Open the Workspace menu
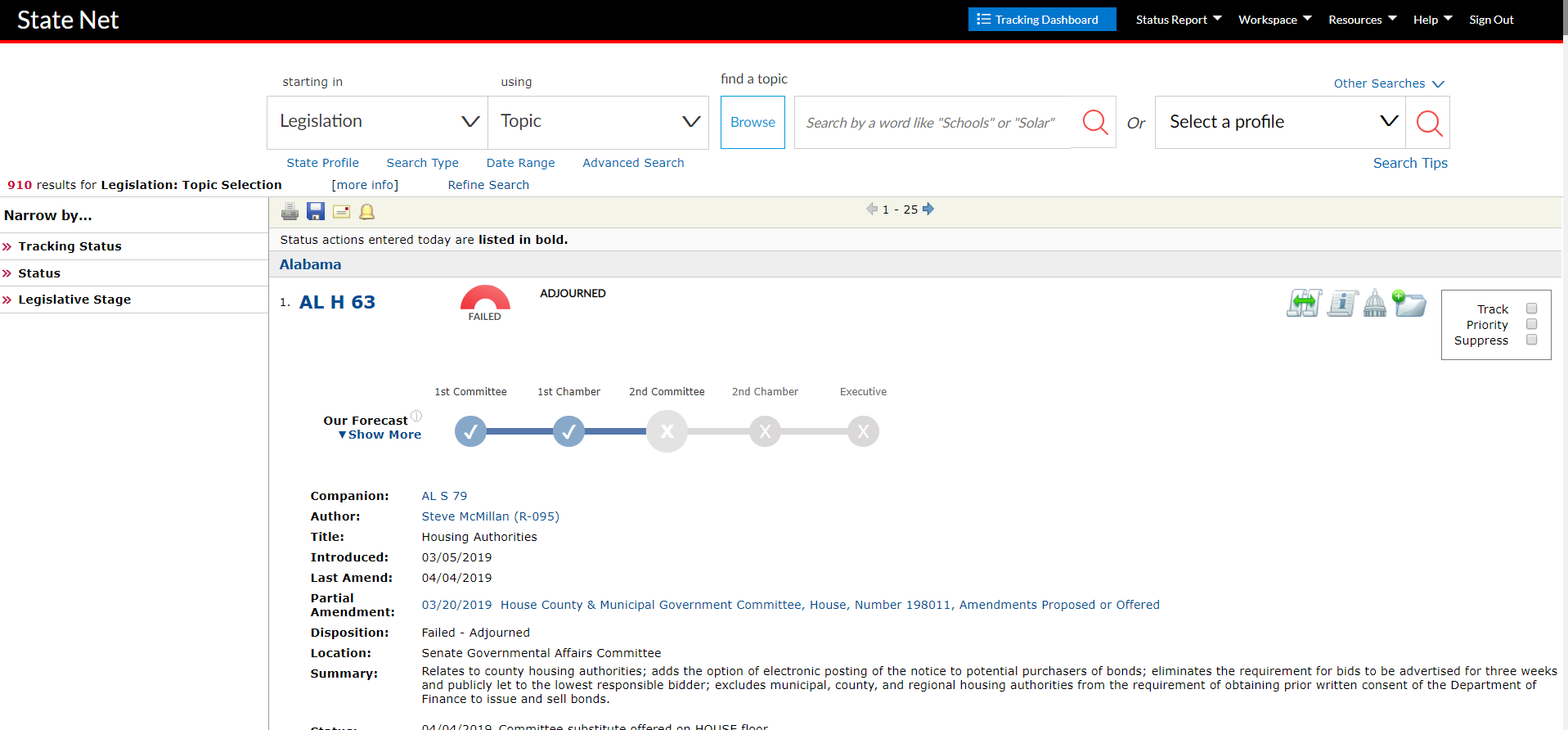 coord(1274,20)
